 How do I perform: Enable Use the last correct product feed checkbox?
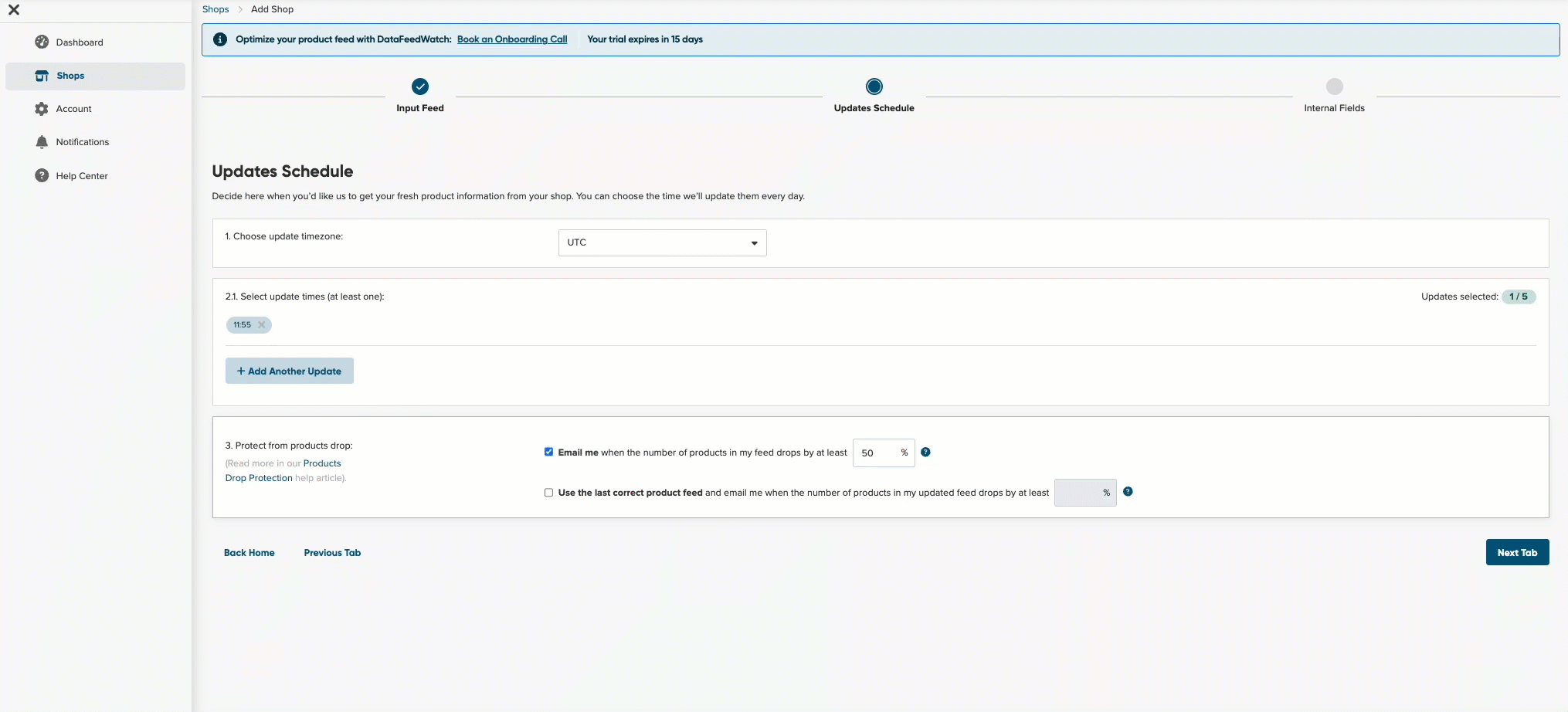548,493
